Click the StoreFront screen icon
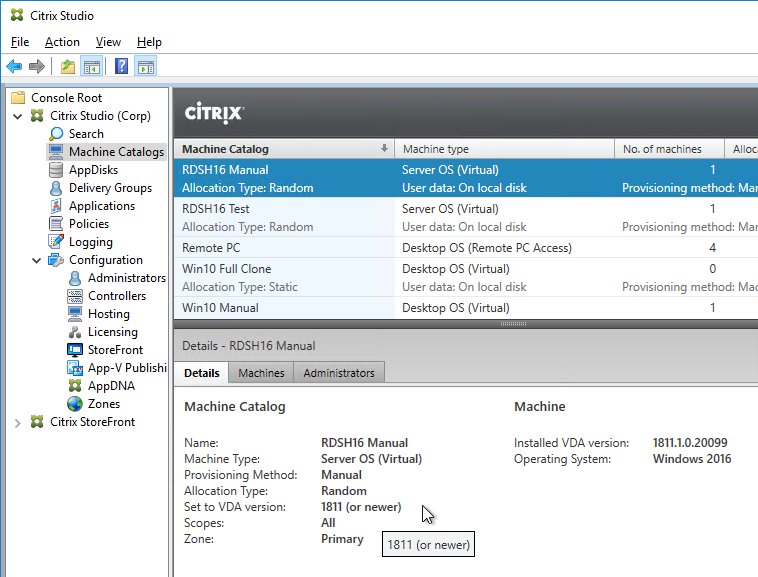This screenshot has height=577, width=758. tap(75, 349)
